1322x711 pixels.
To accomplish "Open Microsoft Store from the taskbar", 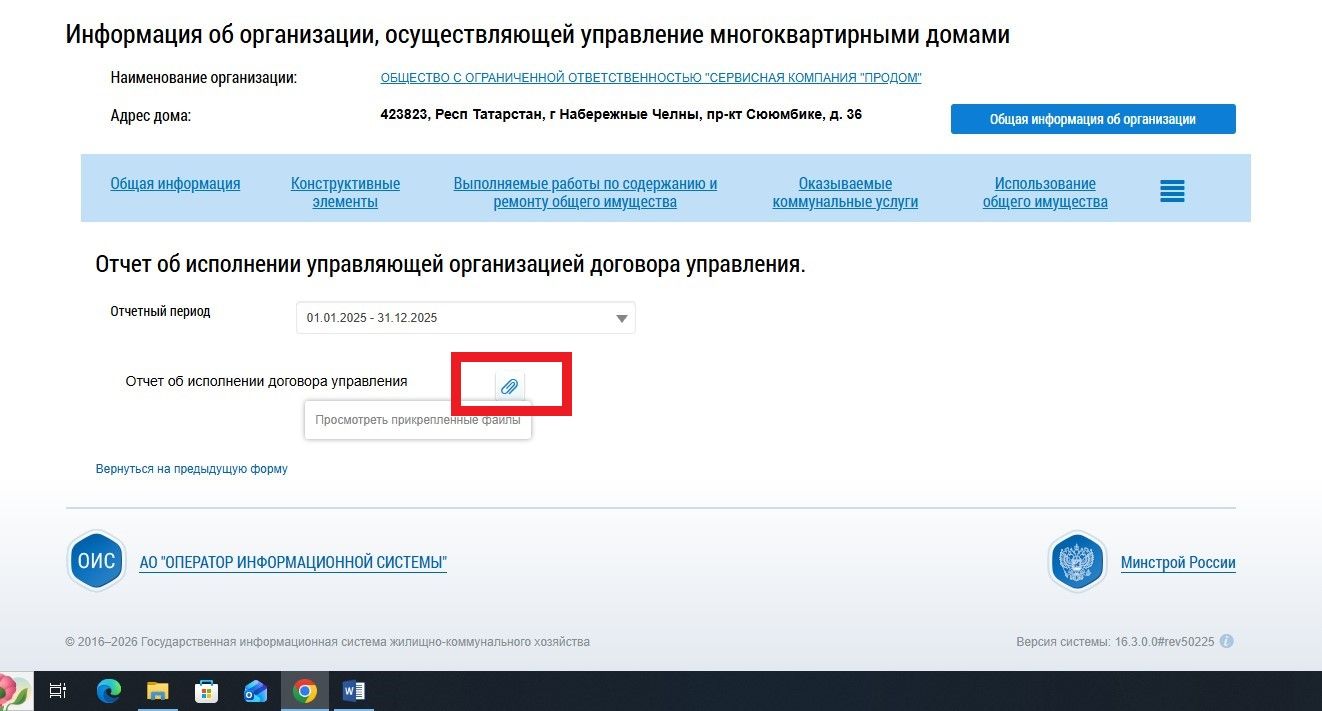I will point(207,691).
